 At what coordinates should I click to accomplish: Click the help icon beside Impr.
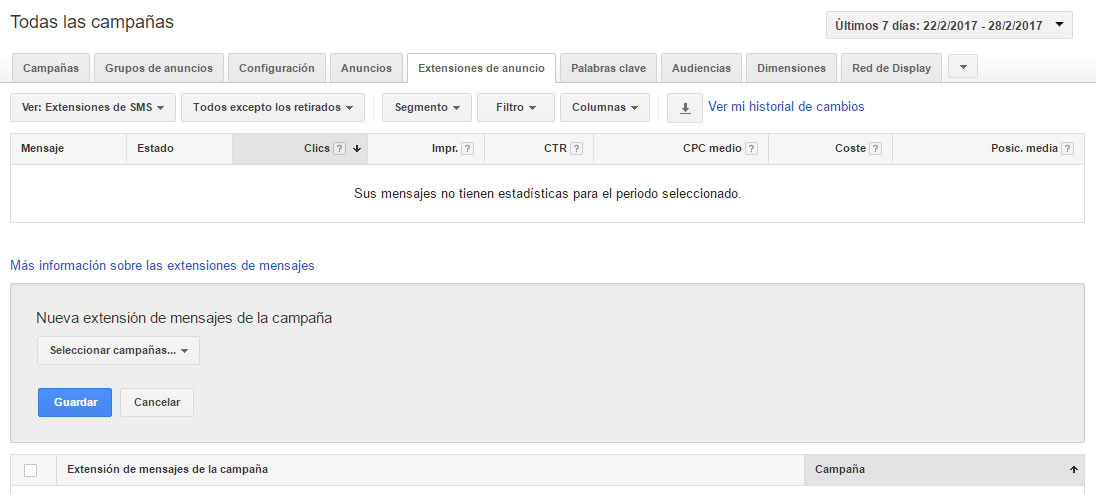pos(468,149)
